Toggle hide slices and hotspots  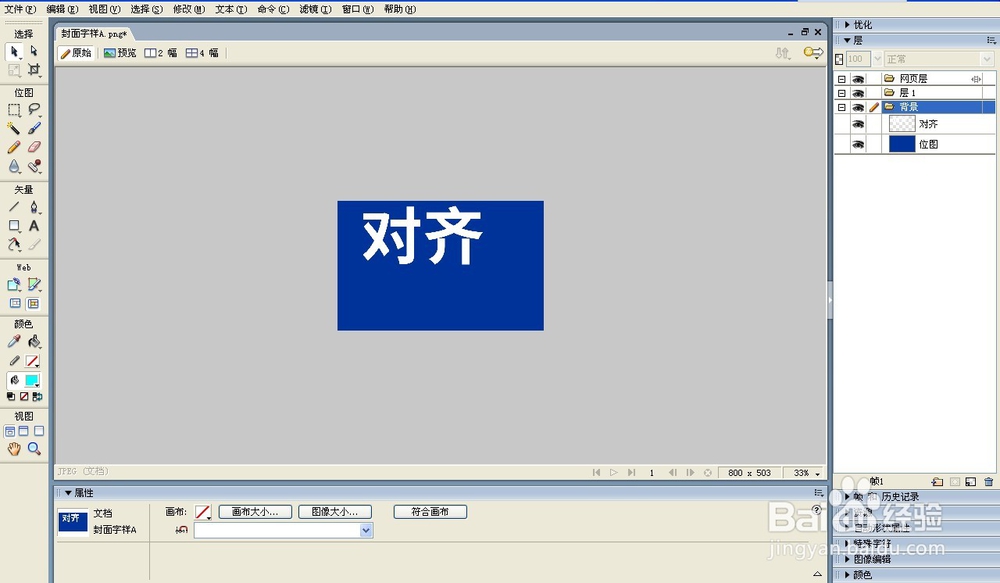tap(14, 304)
